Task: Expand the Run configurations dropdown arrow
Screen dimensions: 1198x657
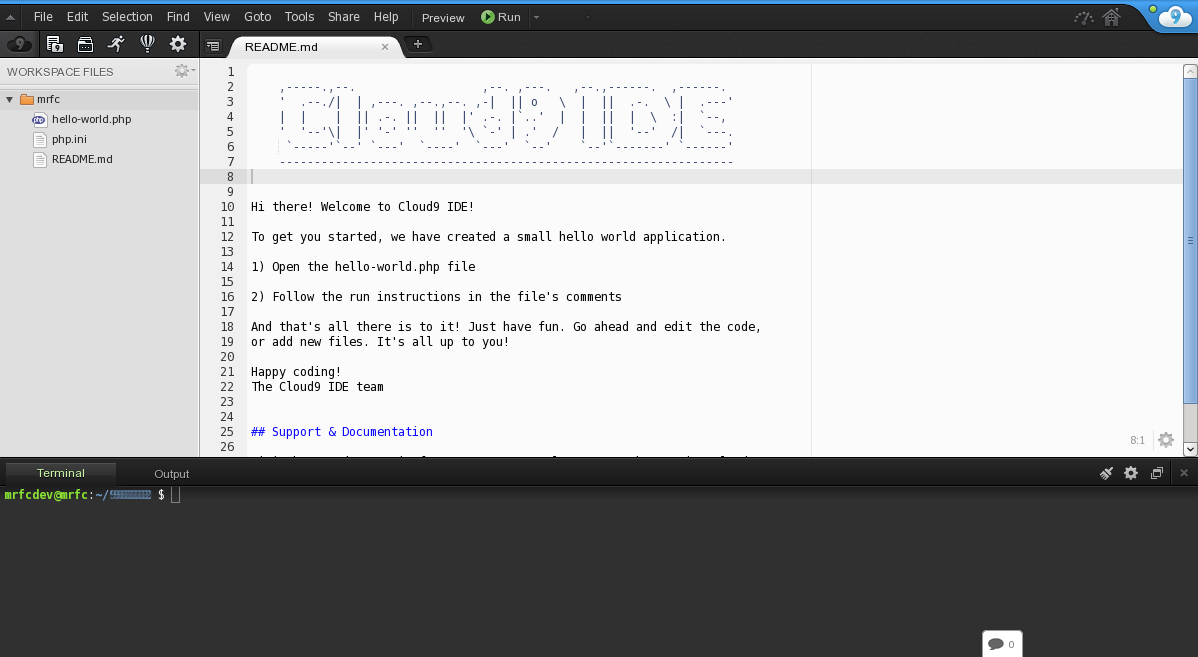Action: 536,17
